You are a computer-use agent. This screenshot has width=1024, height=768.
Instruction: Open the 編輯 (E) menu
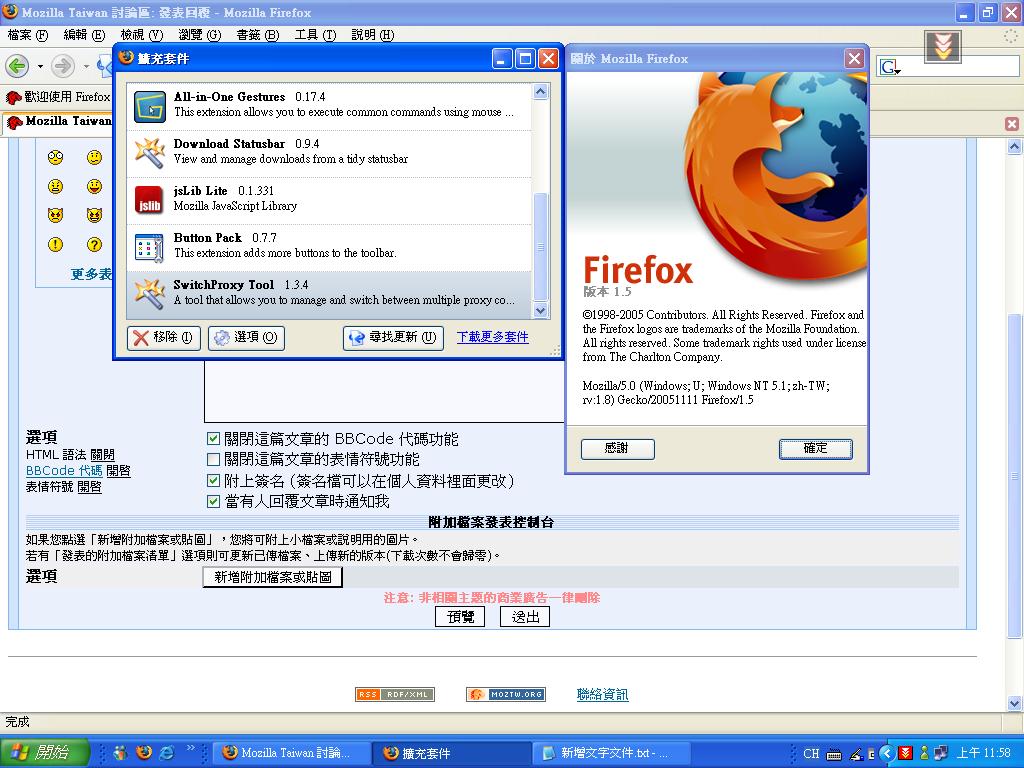click(84, 35)
